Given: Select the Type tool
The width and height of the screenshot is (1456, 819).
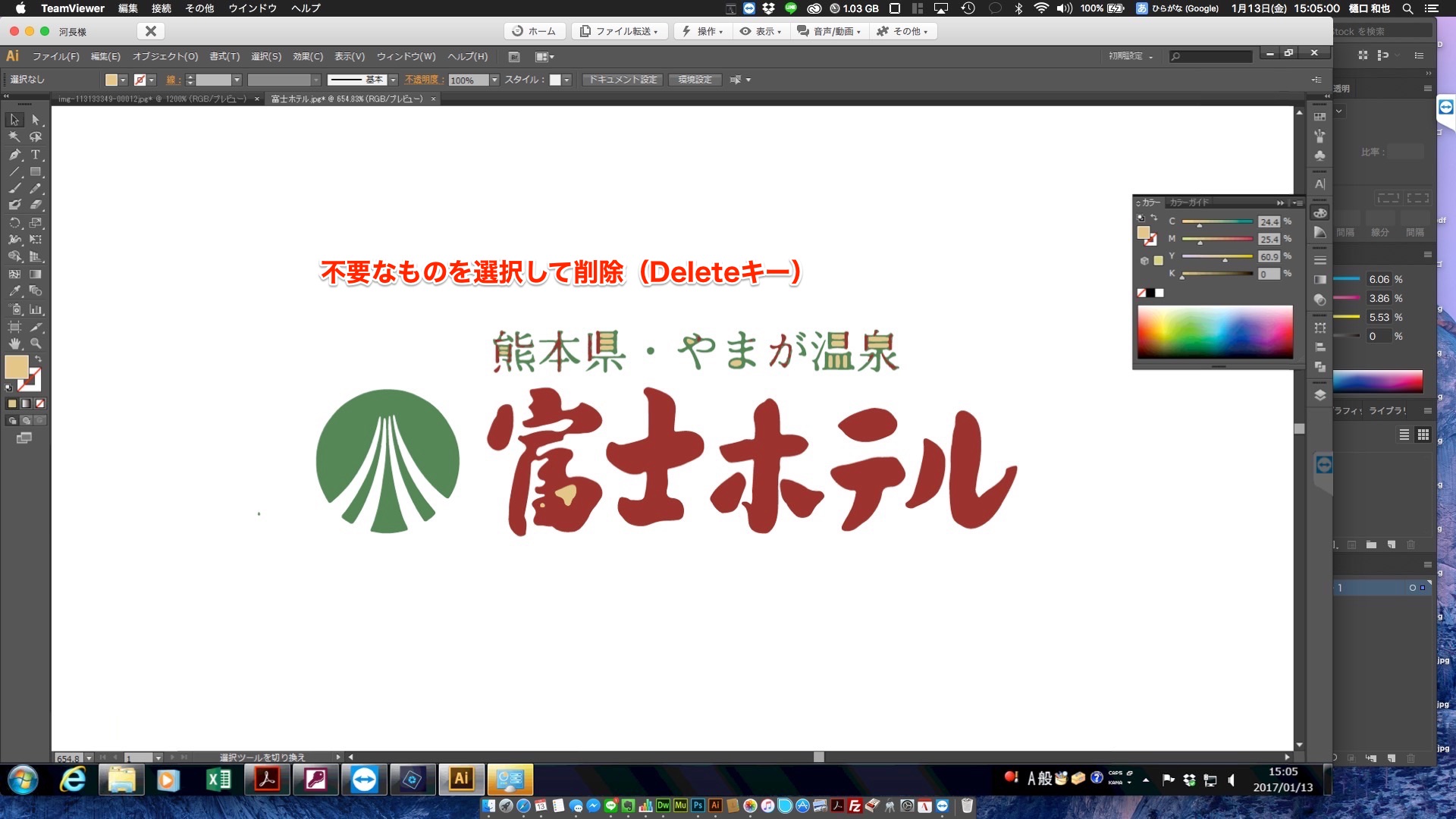Looking at the screenshot, I should [x=35, y=154].
